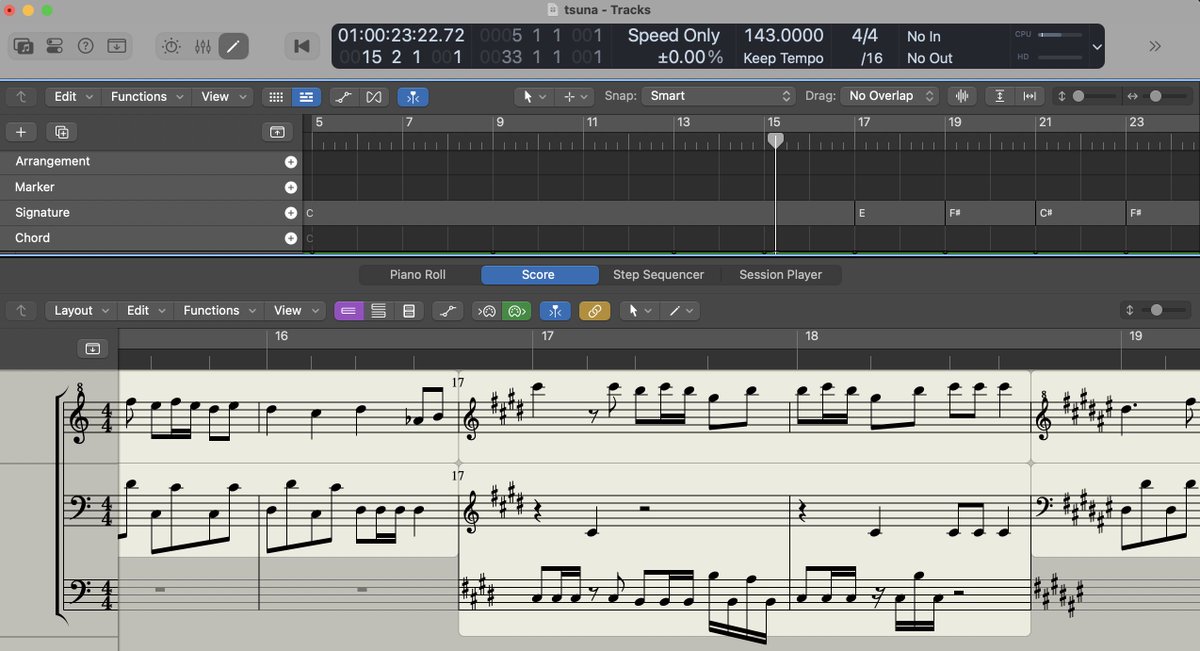Image resolution: width=1200 pixels, height=651 pixels.
Task: Click the playhead marker at bar 15
Action: [775, 141]
